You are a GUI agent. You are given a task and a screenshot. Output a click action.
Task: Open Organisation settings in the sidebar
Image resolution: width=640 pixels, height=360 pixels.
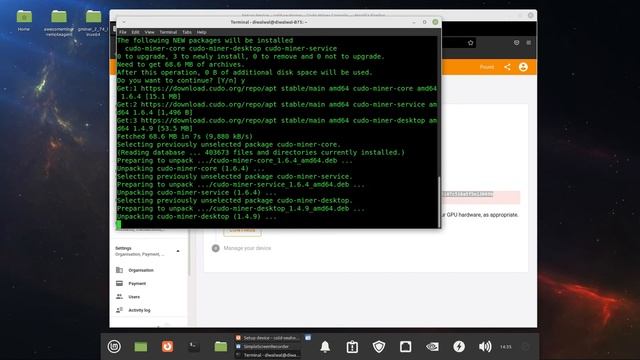click(141, 270)
